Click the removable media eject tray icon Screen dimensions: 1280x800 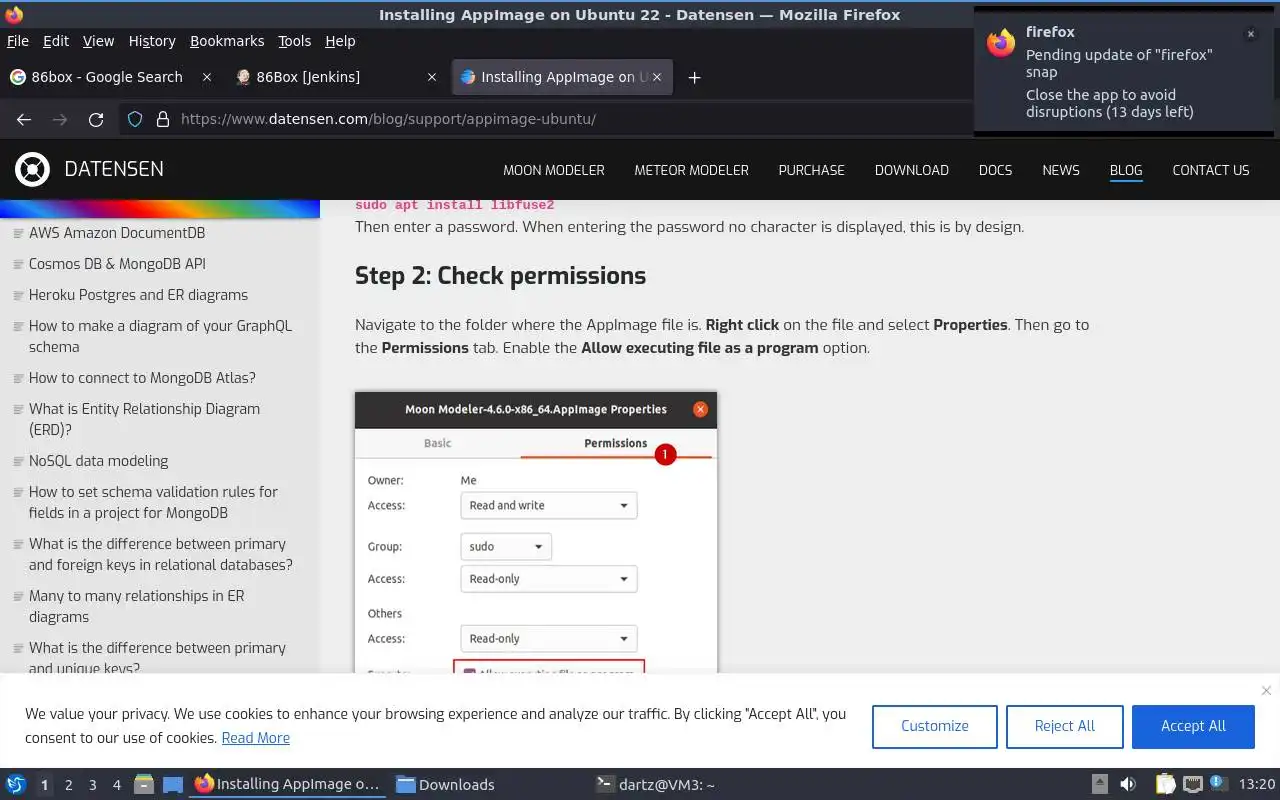[1099, 784]
